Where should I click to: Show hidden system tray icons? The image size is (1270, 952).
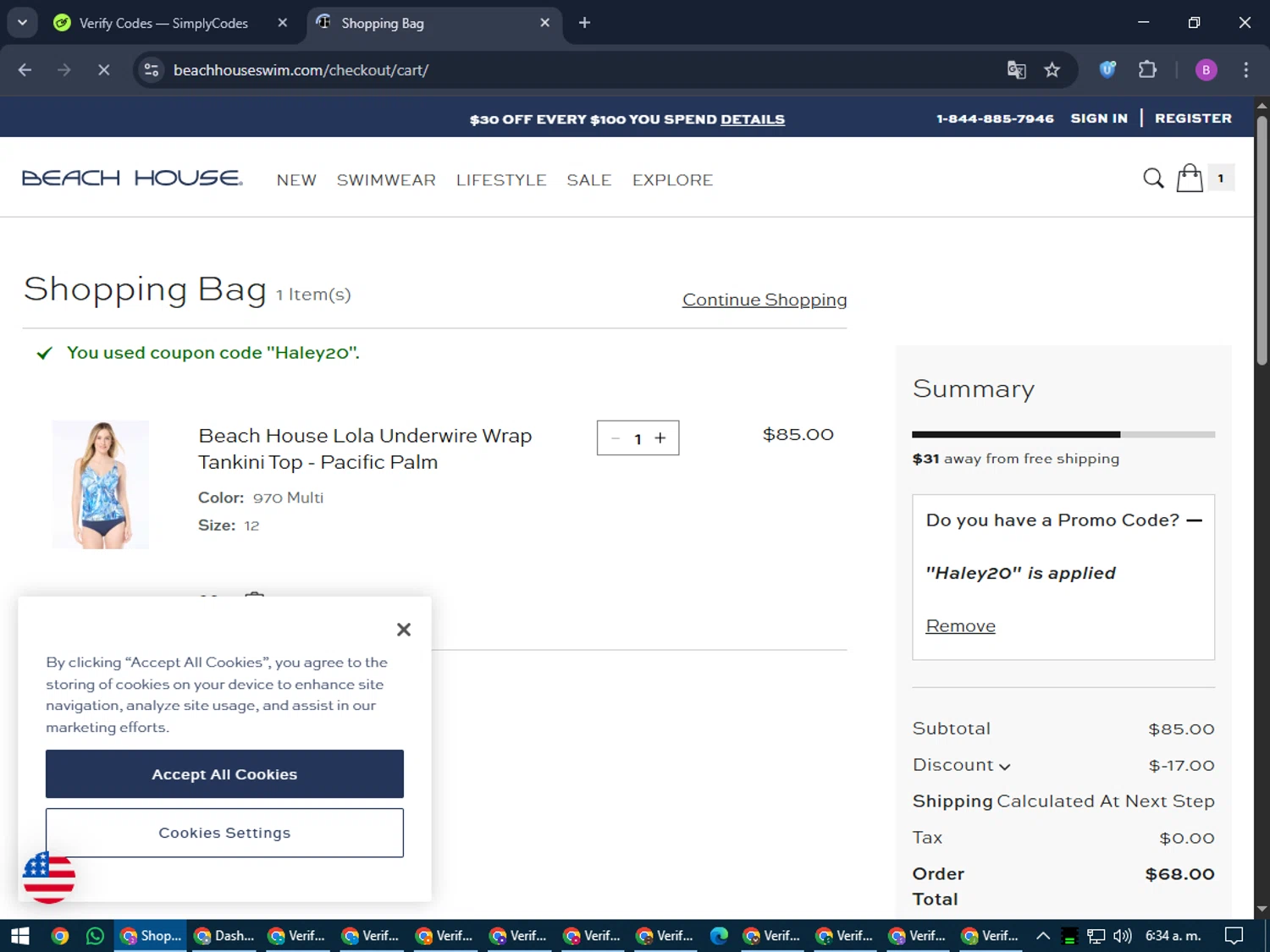(x=1043, y=936)
